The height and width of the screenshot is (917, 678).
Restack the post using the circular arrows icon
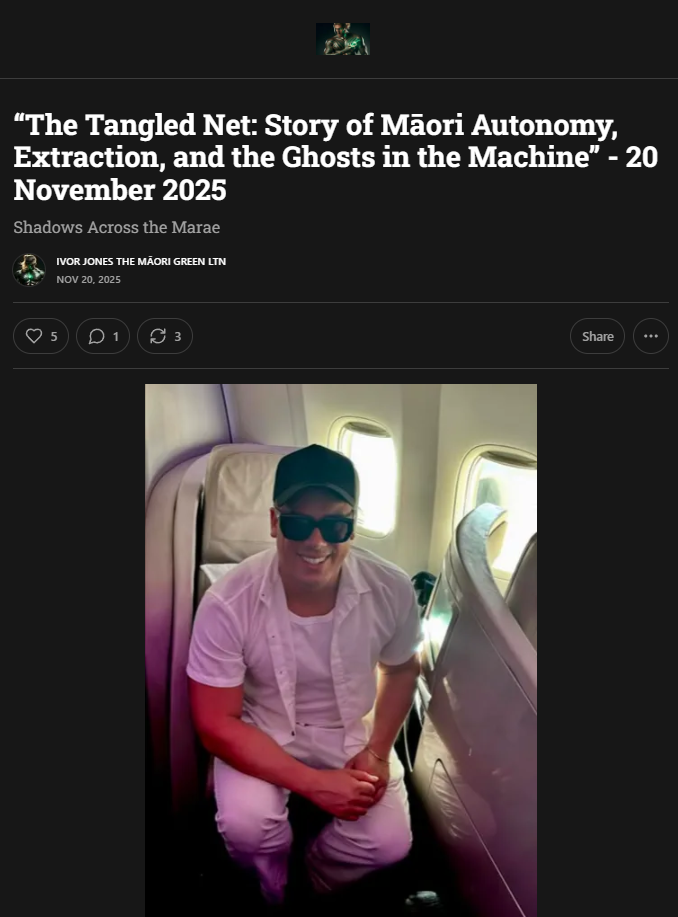157,336
